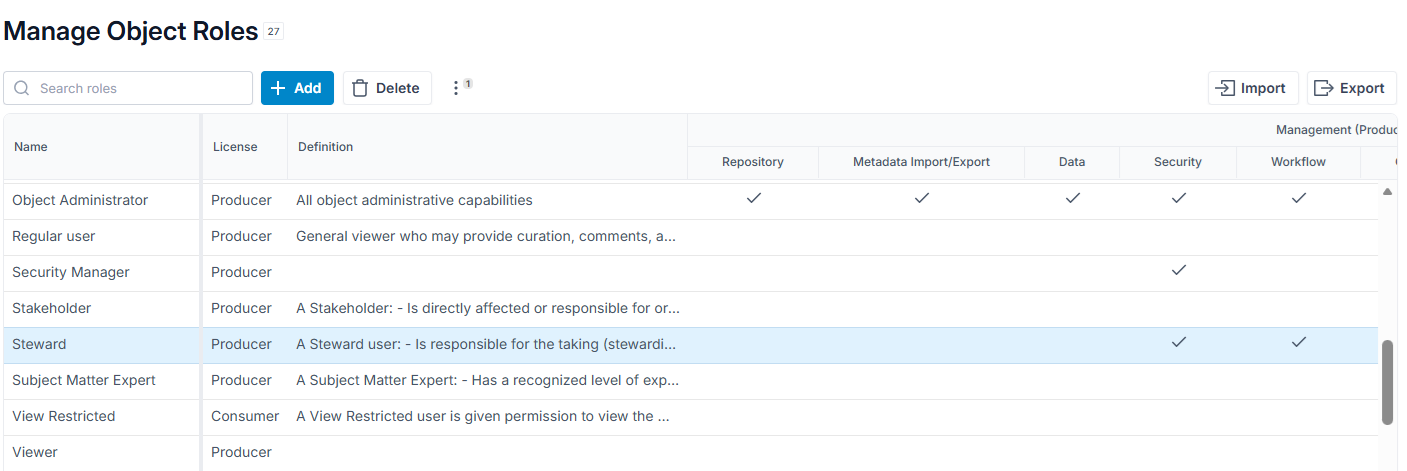The width and height of the screenshot is (1407, 471).
Task: Toggle Workflow capability for Object Administrator
Action: pyautogui.click(x=1299, y=199)
